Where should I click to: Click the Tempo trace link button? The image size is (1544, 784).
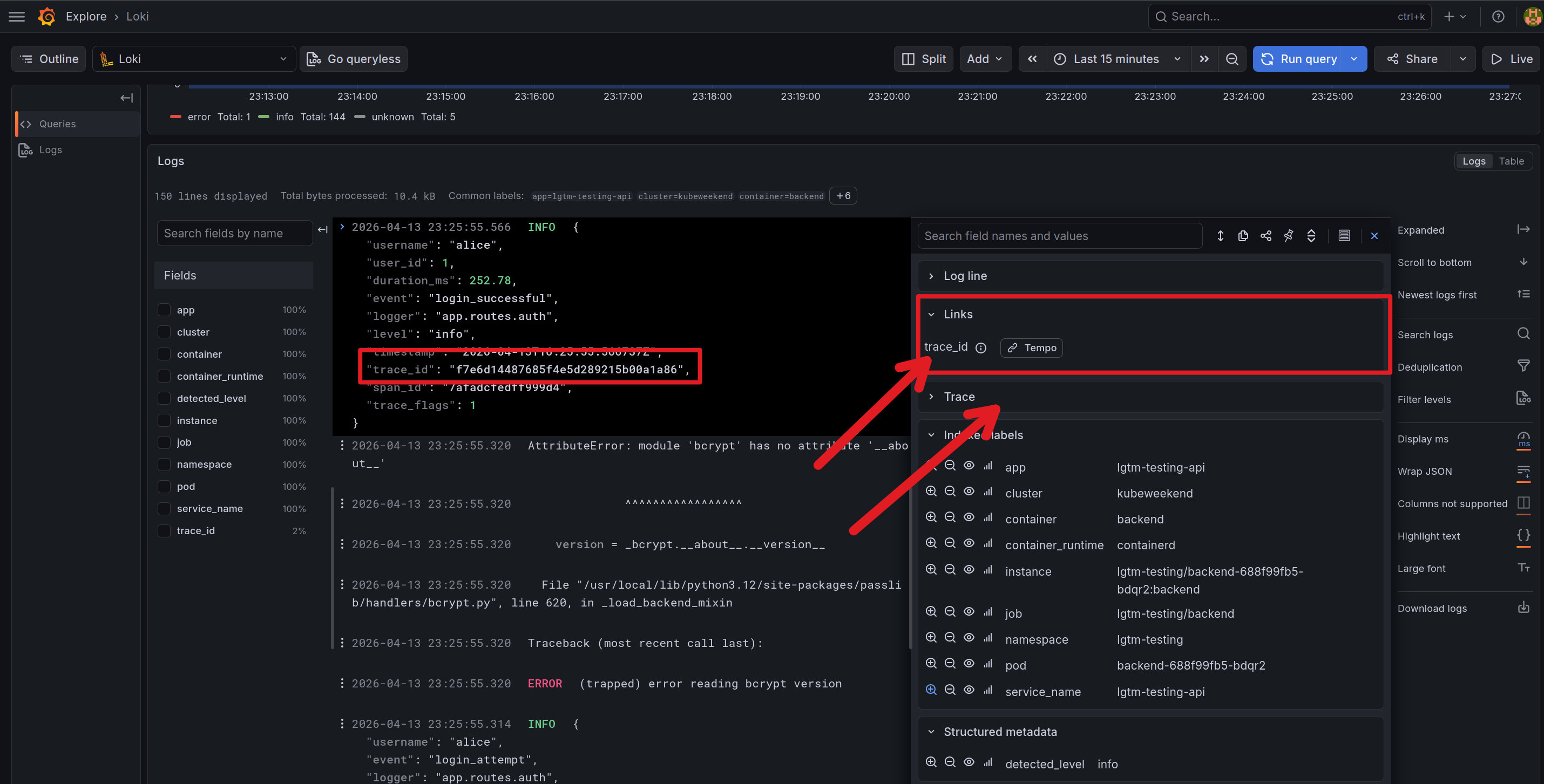1031,348
